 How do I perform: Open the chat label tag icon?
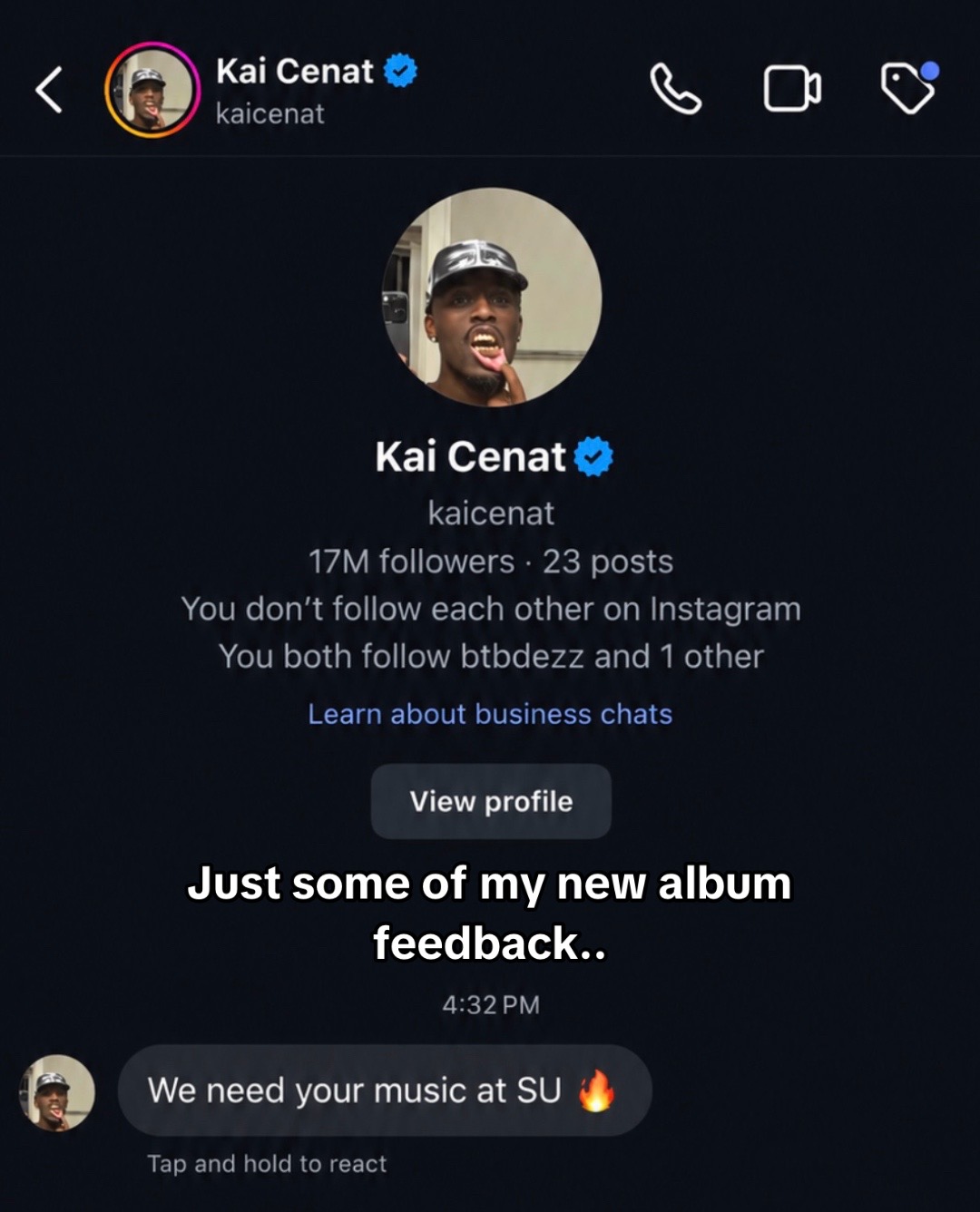[910, 87]
